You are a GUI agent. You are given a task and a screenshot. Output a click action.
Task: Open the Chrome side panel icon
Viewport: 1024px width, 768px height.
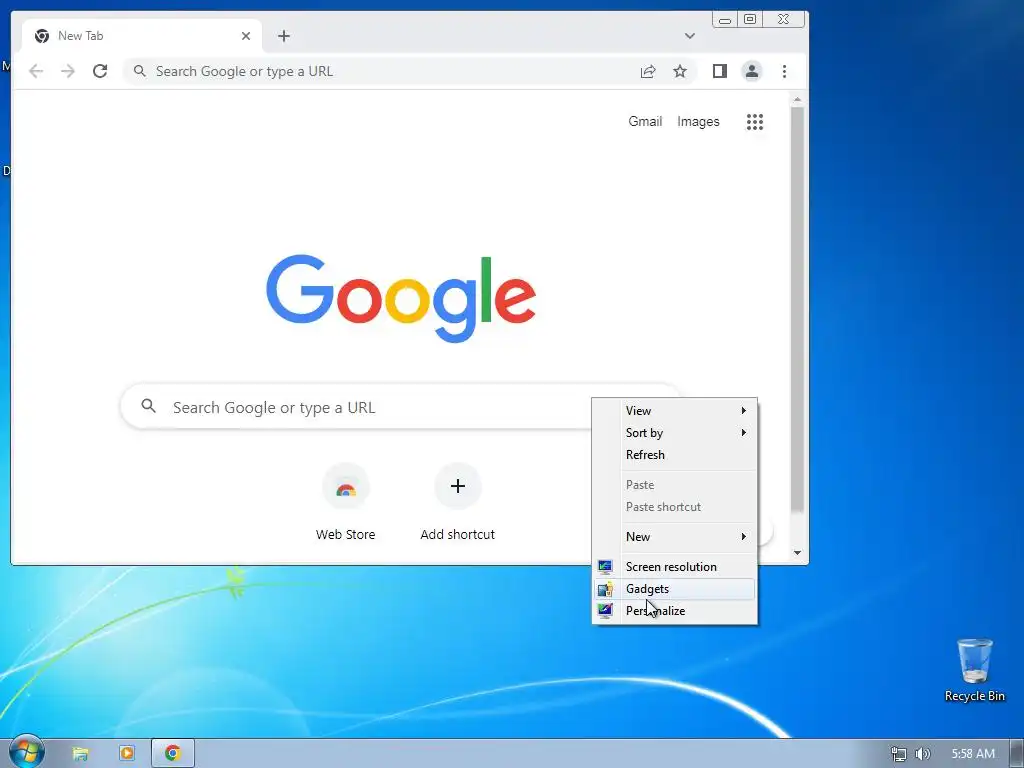(x=720, y=71)
